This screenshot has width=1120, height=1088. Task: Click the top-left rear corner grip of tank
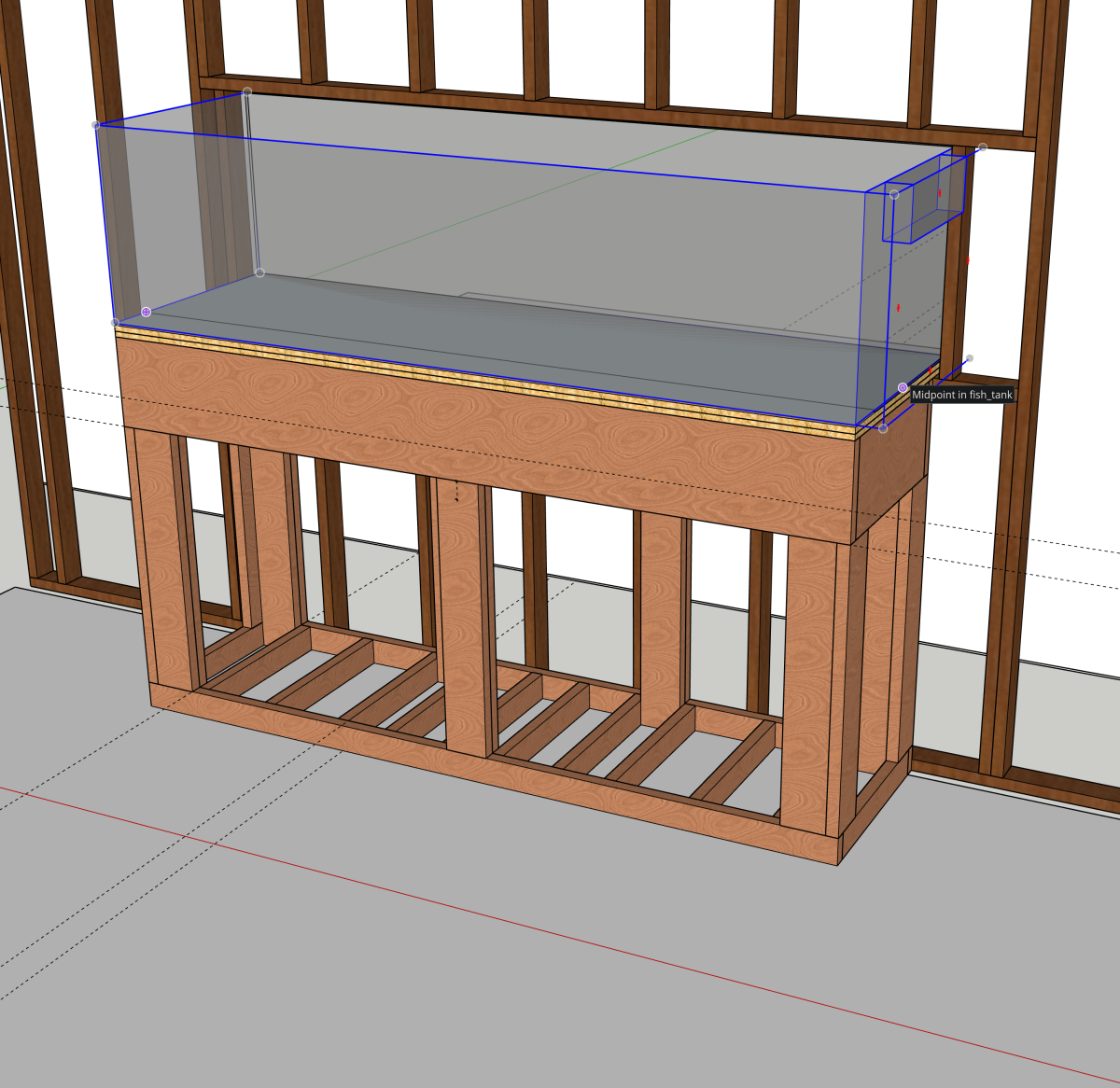pos(247,91)
